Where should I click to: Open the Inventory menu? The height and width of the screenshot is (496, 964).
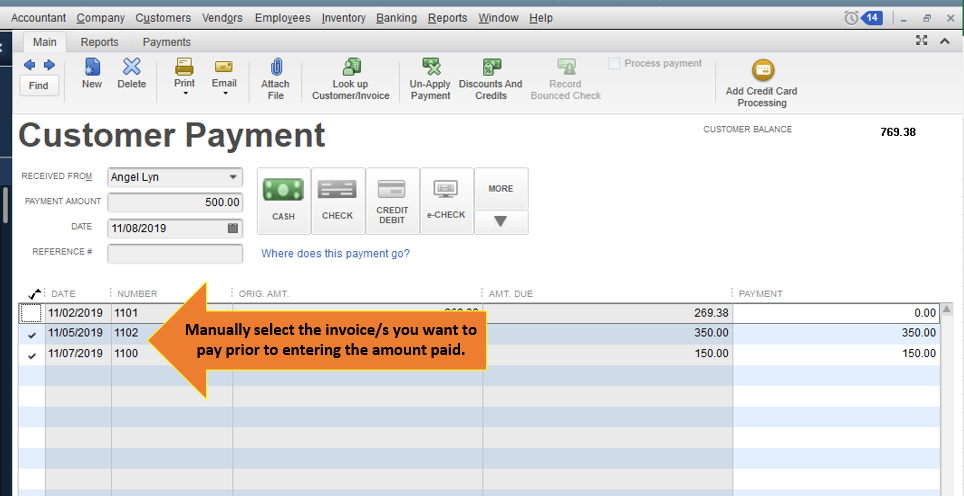[343, 18]
